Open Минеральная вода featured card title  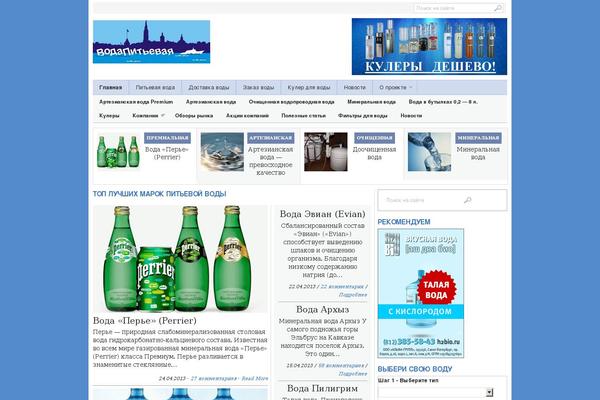click(x=478, y=153)
